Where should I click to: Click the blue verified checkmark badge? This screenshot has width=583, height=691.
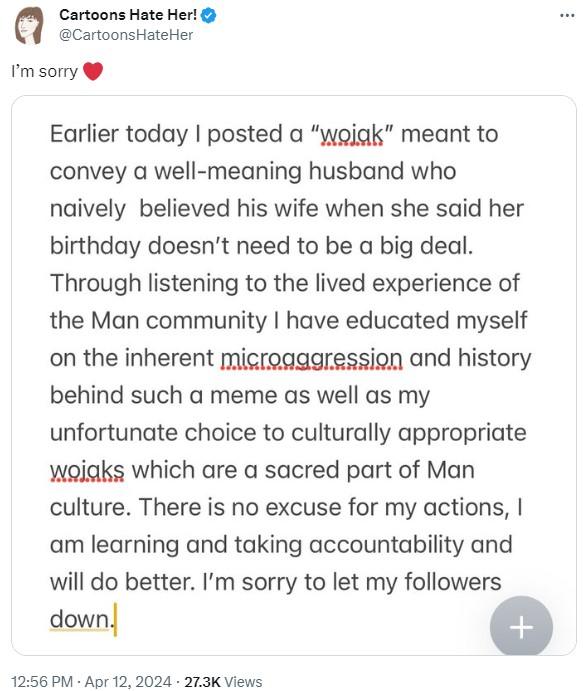[x=208, y=15]
